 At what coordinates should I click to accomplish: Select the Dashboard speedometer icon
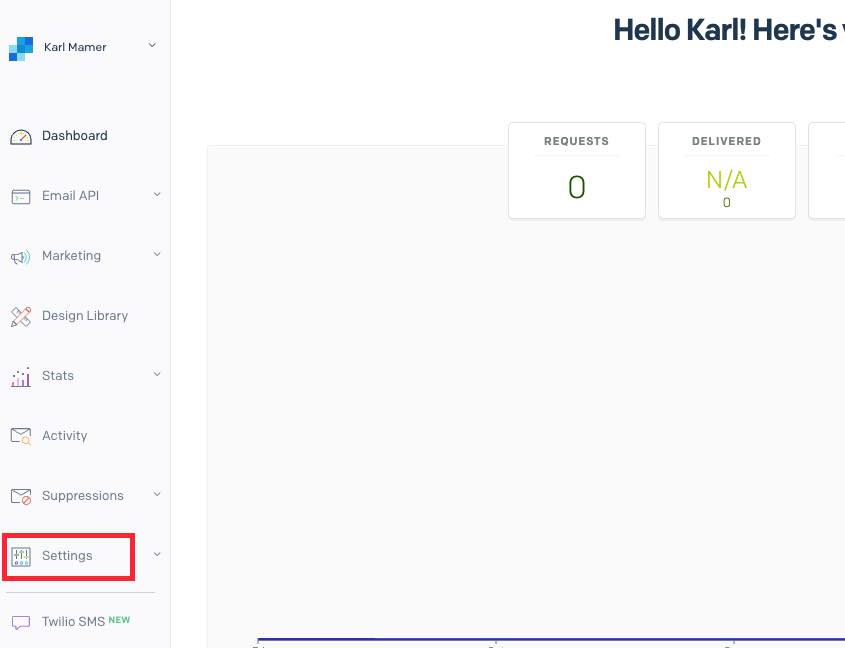pyautogui.click(x=21, y=135)
